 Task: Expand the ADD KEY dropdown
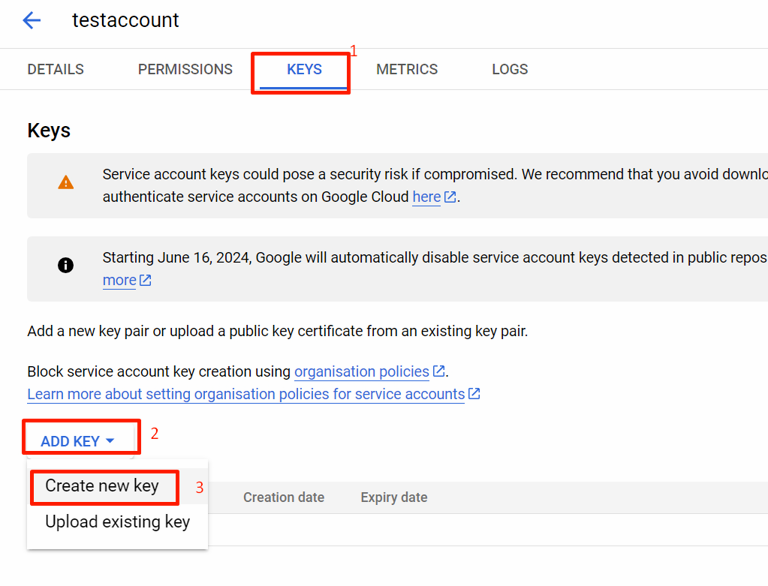coord(78,441)
